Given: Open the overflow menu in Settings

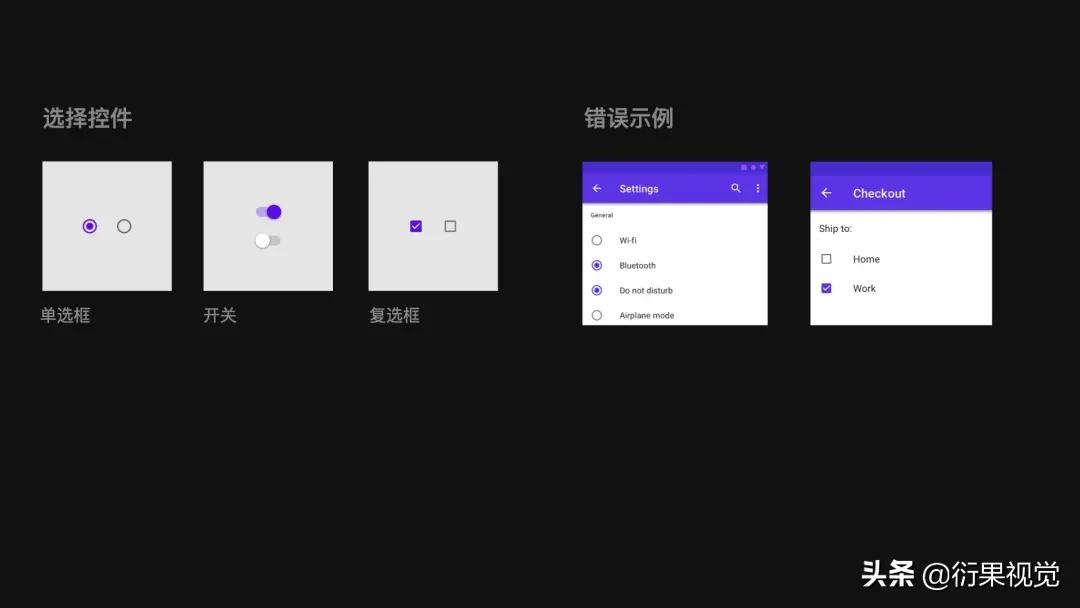Looking at the screenshot, I should pos(758,188).
